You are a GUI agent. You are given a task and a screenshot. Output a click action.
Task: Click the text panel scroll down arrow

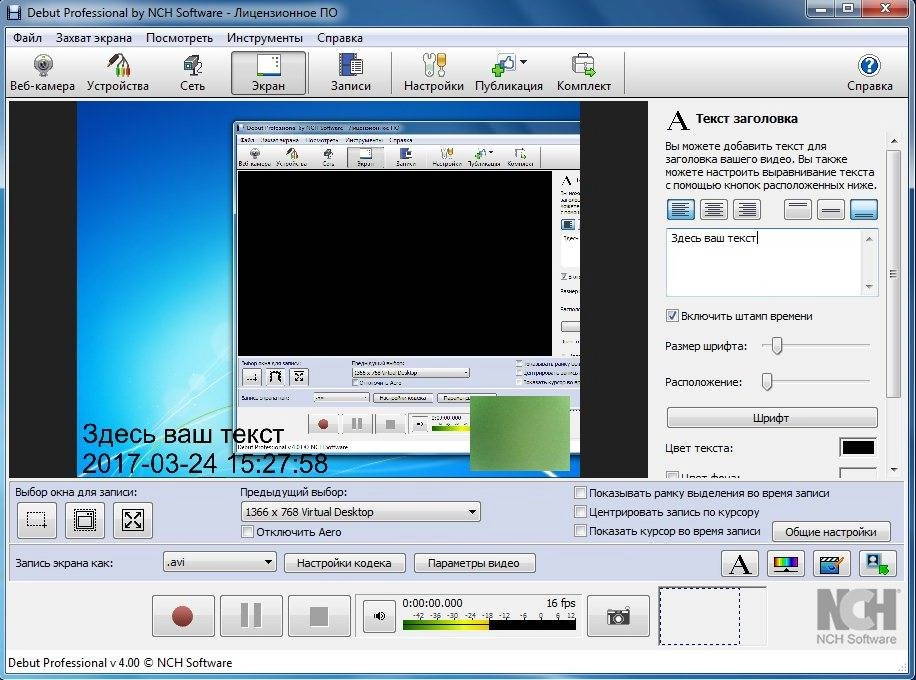(x=893, y=470)
